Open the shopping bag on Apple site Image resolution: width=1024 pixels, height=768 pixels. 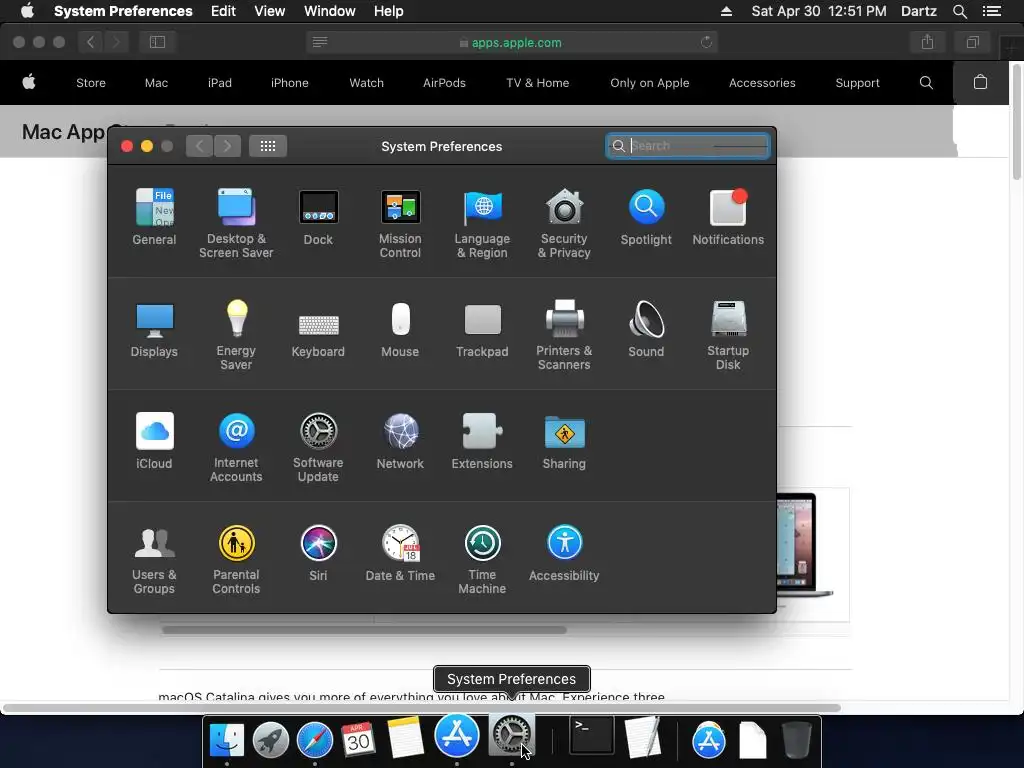pos(980,82)
